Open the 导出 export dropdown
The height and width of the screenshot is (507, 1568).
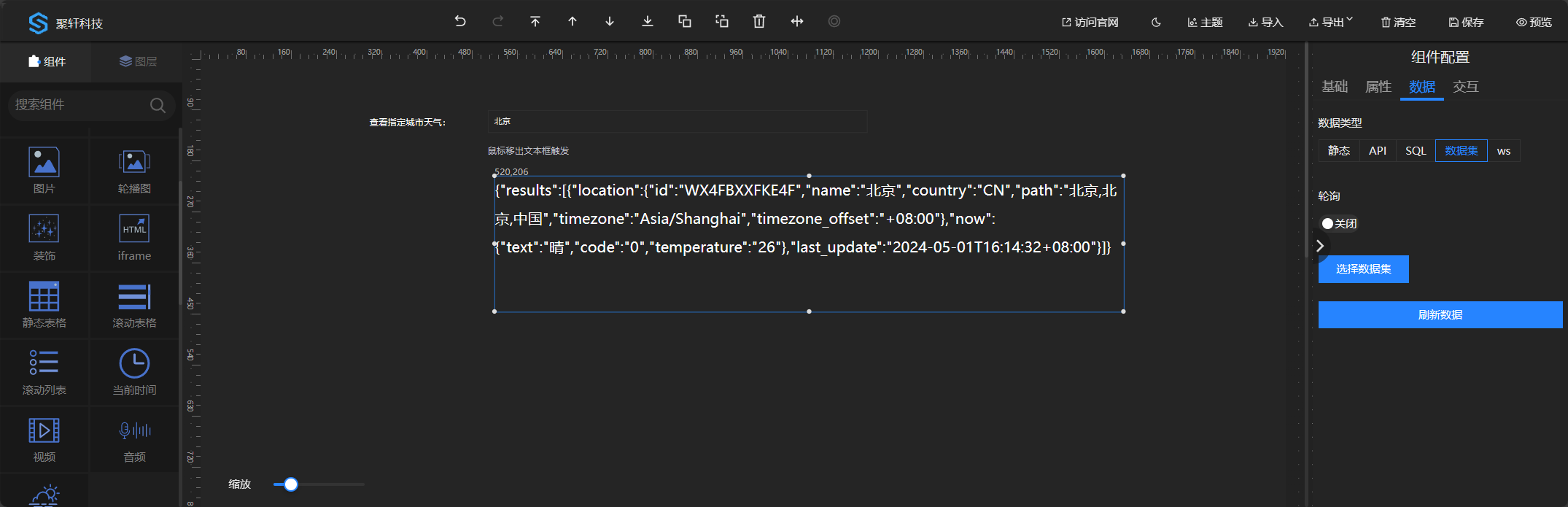click(x=1332, y=22)
